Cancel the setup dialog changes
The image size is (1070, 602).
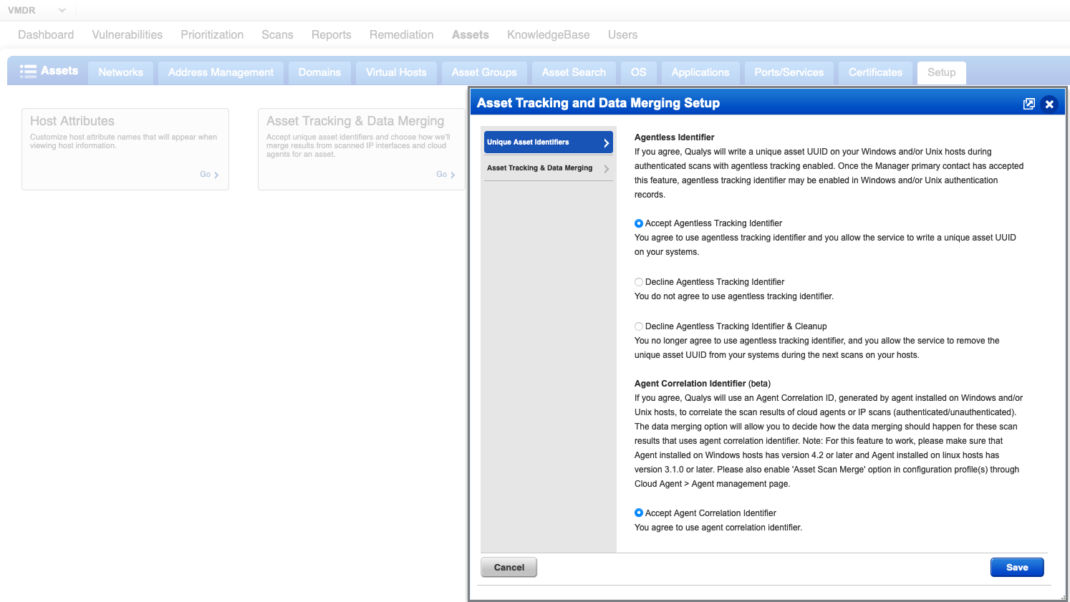pyautogui.click(x=508, y=566)
